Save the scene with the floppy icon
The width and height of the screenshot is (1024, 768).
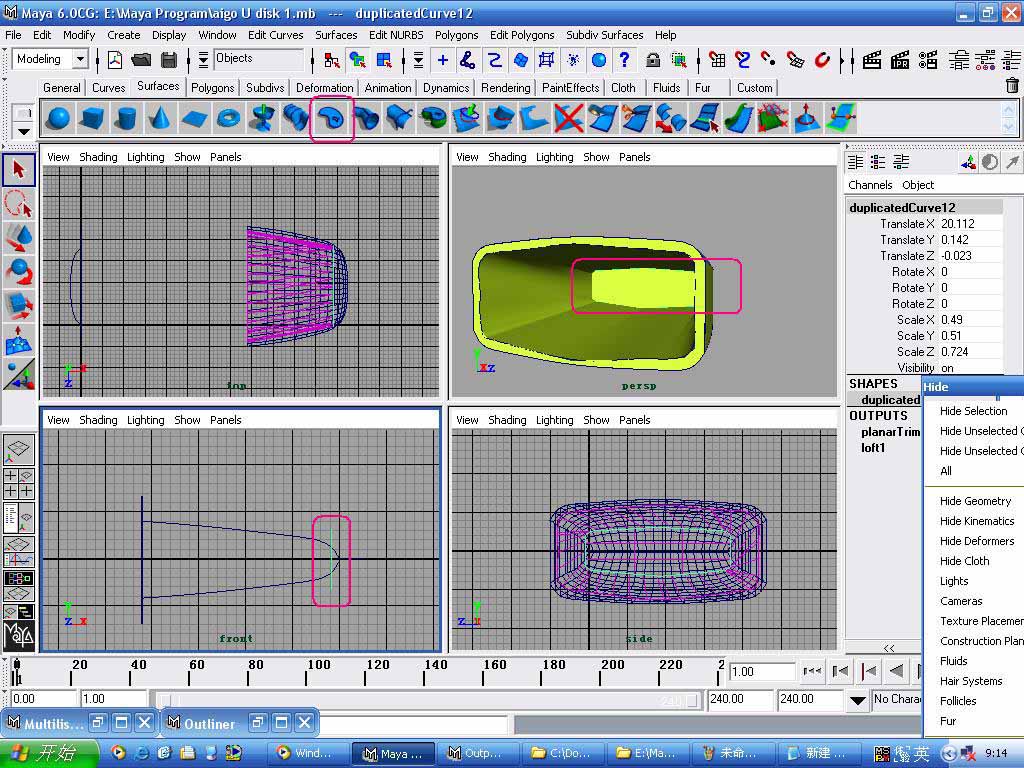pos(169,60)
